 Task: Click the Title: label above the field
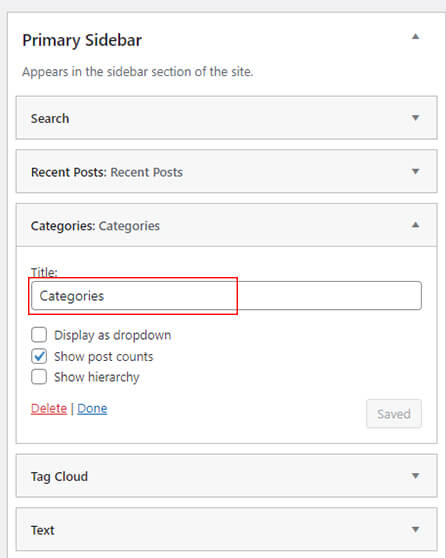tap(44, 272)
